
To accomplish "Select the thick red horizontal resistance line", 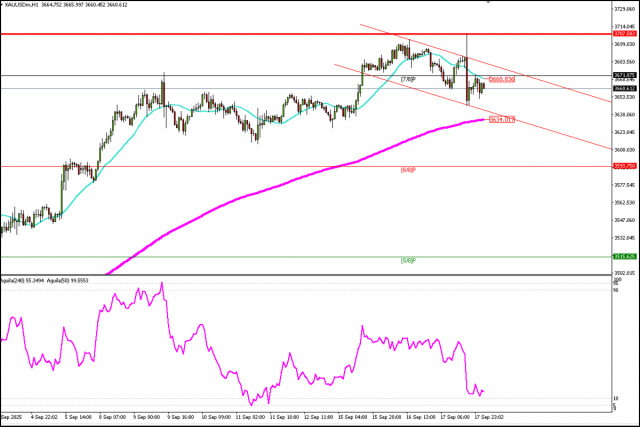I will tap(306, 34).
